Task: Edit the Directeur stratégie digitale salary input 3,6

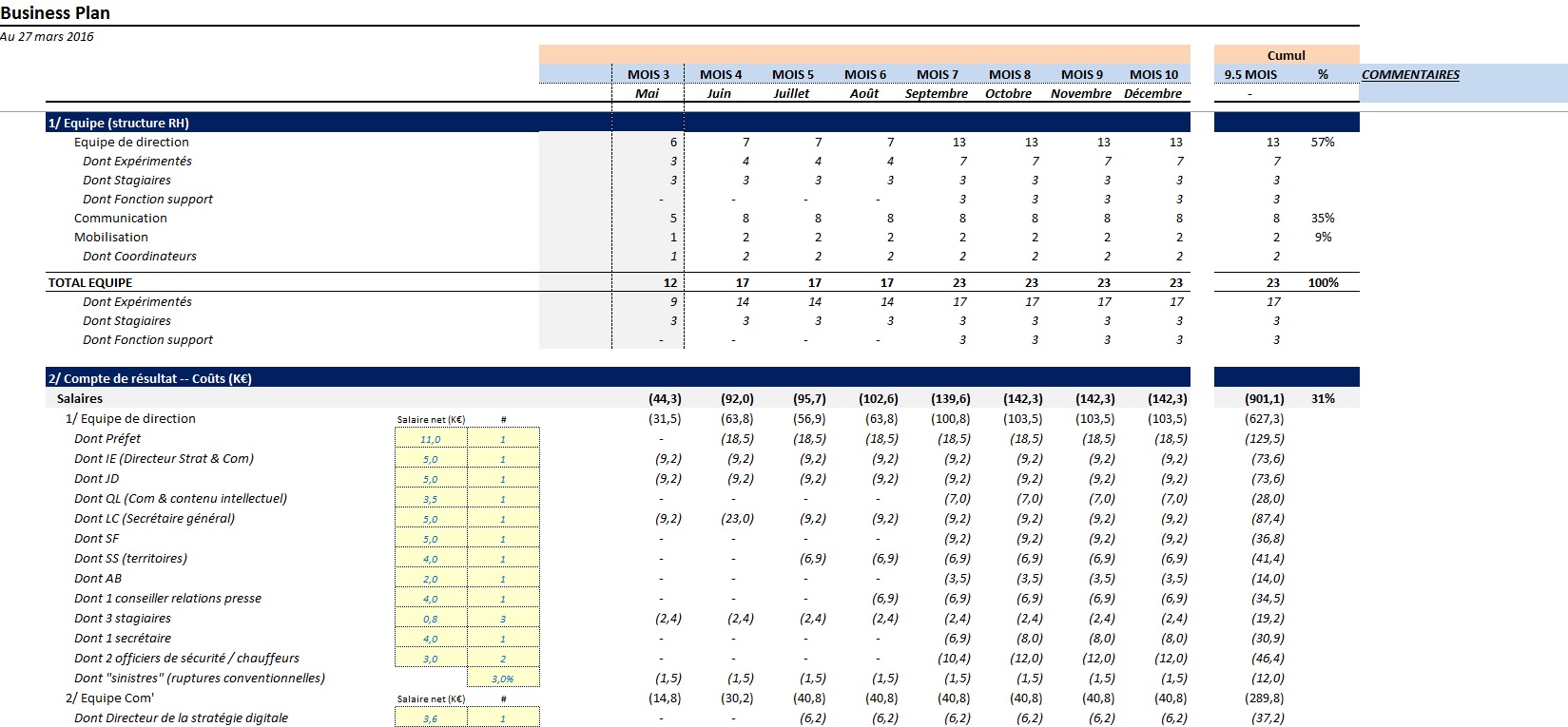Action: pos(431,718)
